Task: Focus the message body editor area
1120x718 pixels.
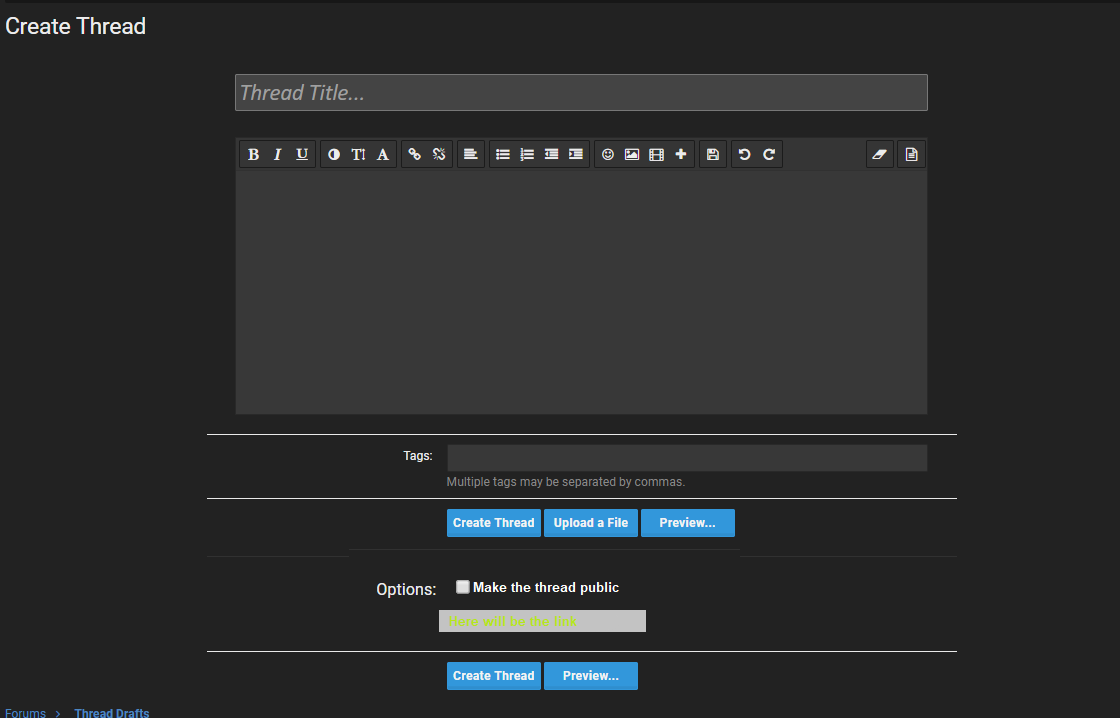Action: pyautogui.click(x=581, y=291)
